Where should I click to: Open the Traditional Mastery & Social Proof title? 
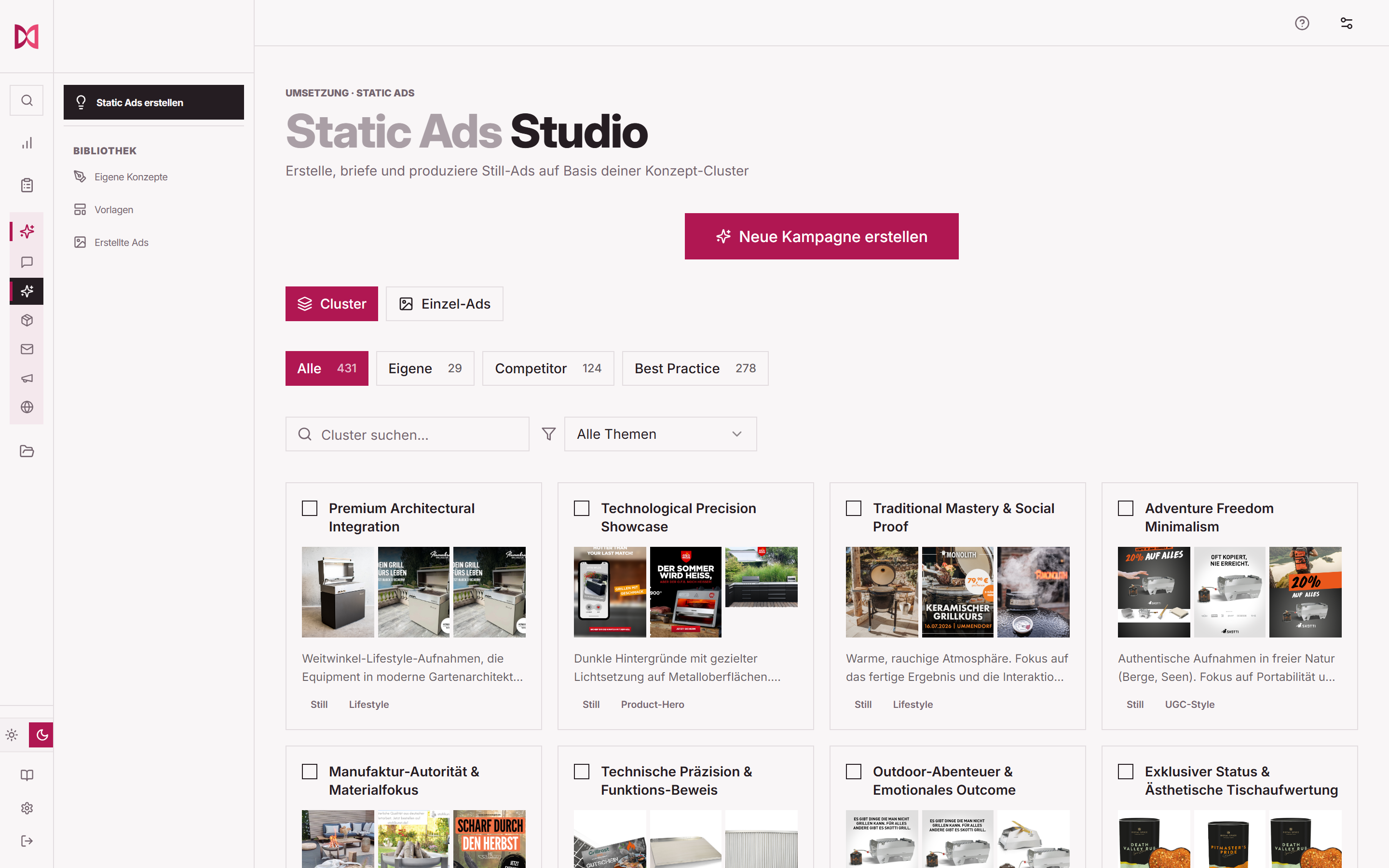point(964,517)
